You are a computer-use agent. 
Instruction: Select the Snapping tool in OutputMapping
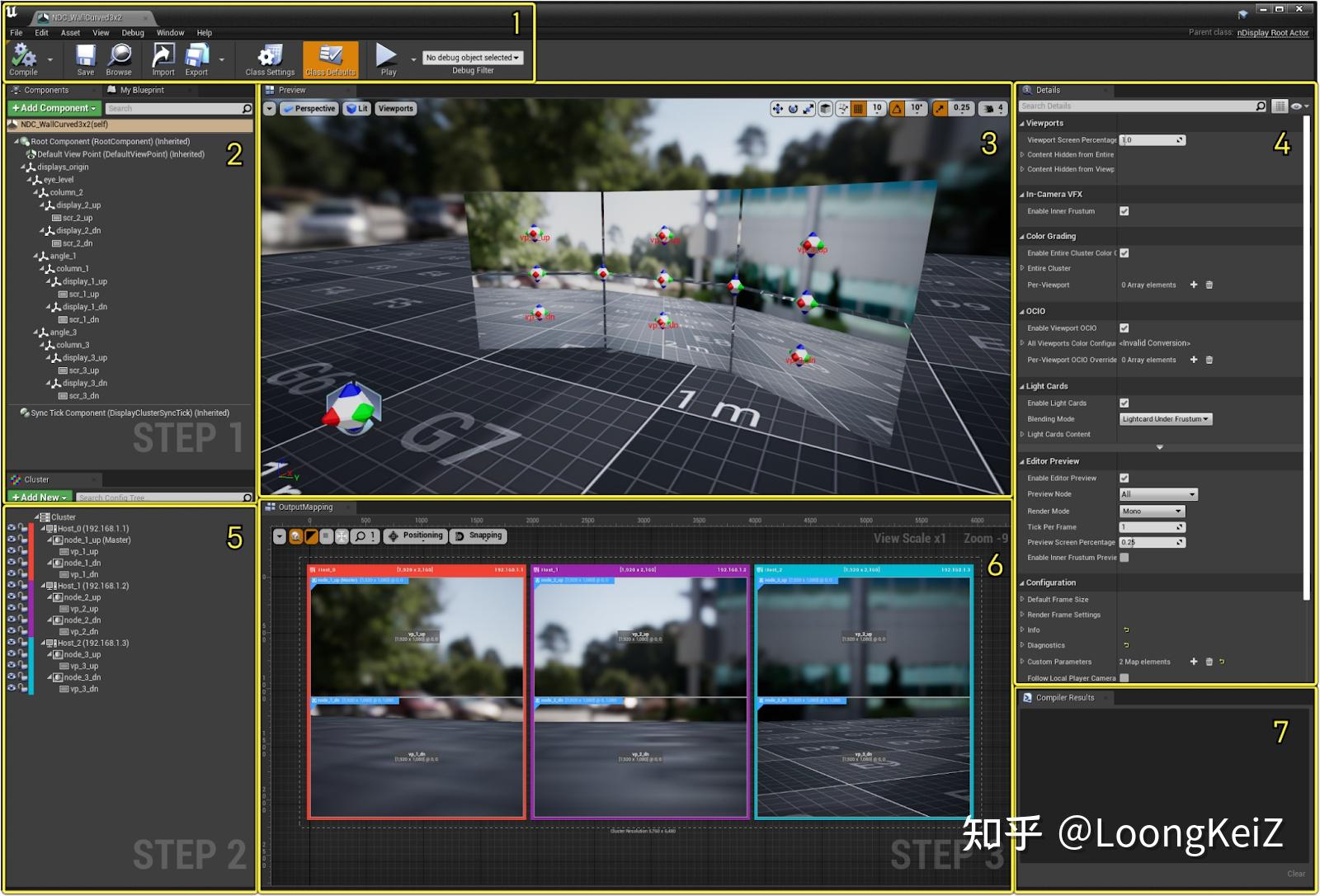[478, 535]
